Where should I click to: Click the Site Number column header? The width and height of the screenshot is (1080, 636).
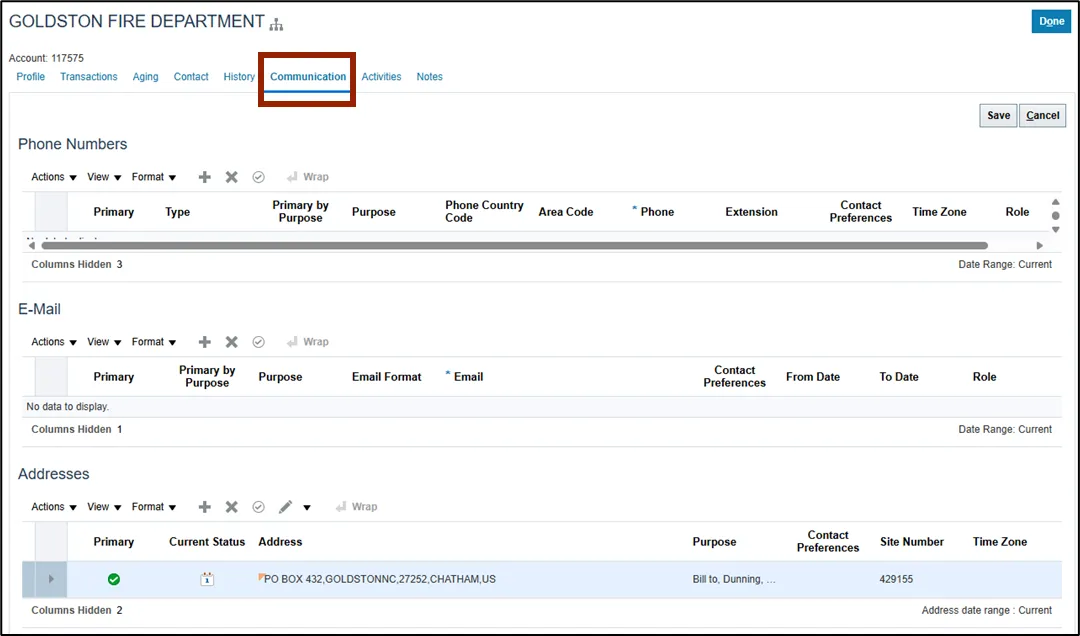(x=912, y=542)
